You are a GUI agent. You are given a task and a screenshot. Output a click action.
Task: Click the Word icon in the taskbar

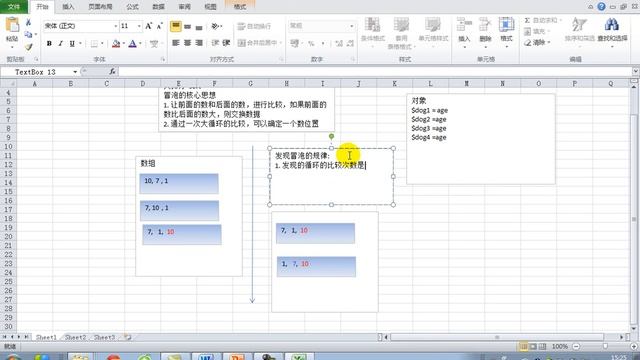[x=206, y=357]
